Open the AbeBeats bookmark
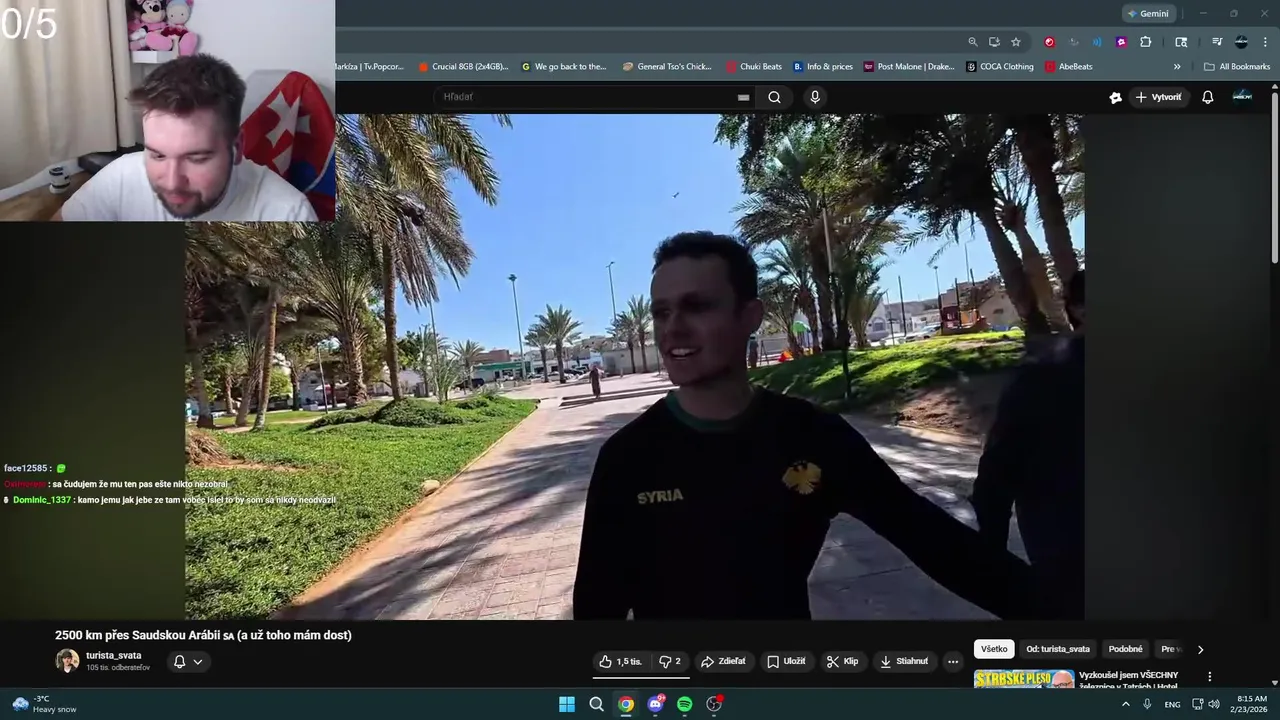Image resolution: width=1280 pixels, height=720 pixels. [x=1069, y=67]
